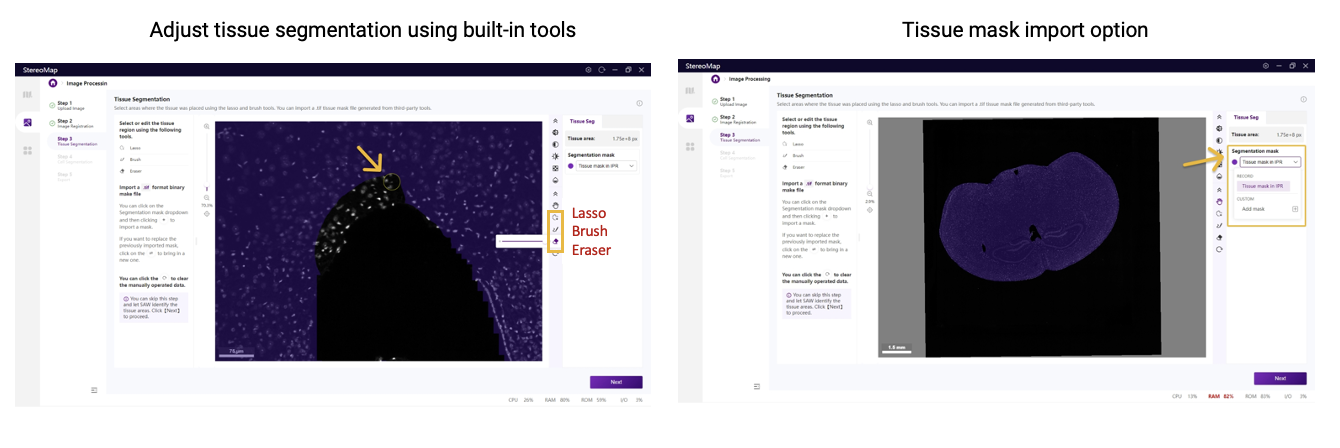Click the add mask plus icon

(x=1295, y=209)
